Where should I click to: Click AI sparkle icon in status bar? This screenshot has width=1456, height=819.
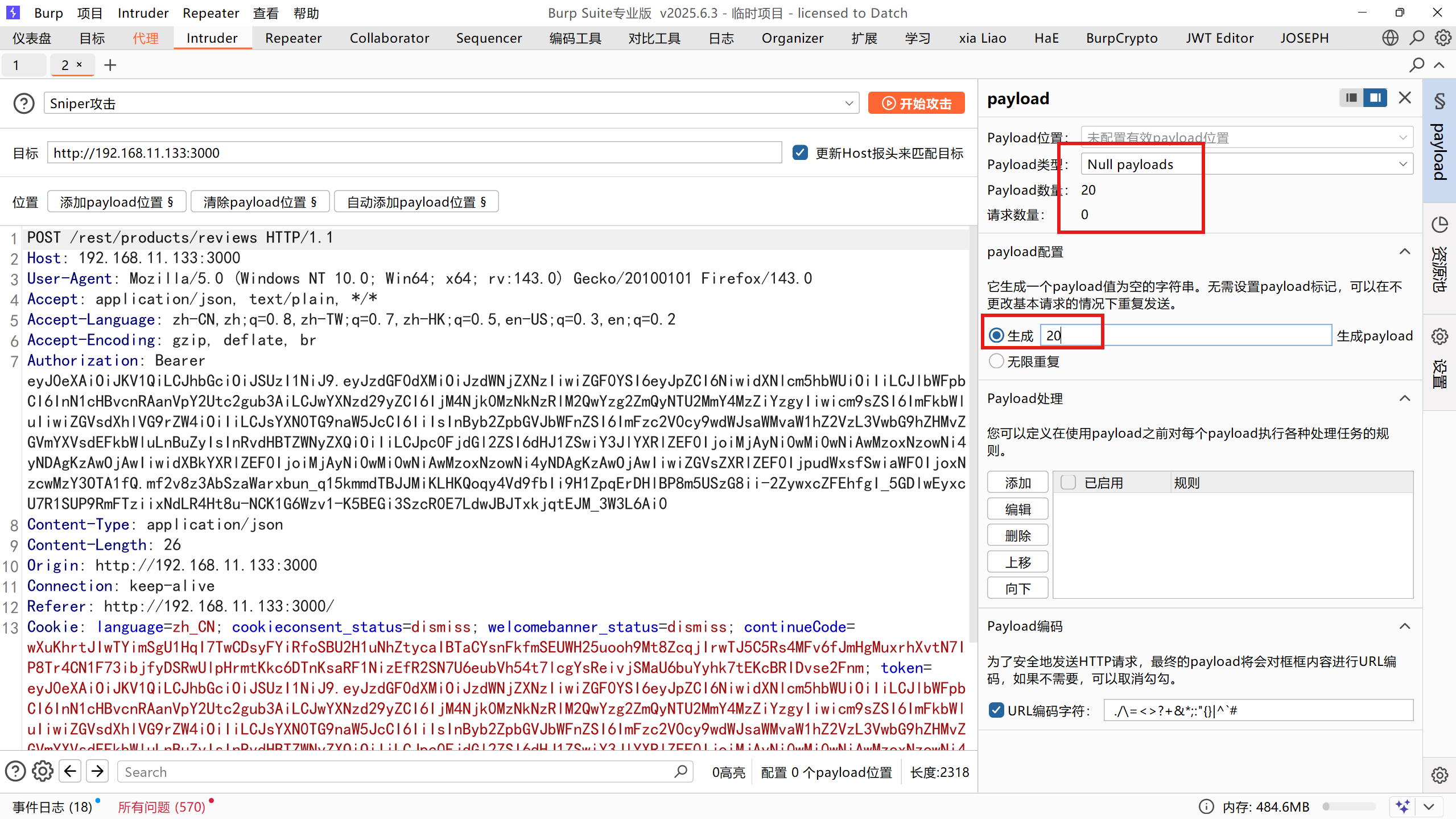pyautogui.click(x=1403, y=806)
